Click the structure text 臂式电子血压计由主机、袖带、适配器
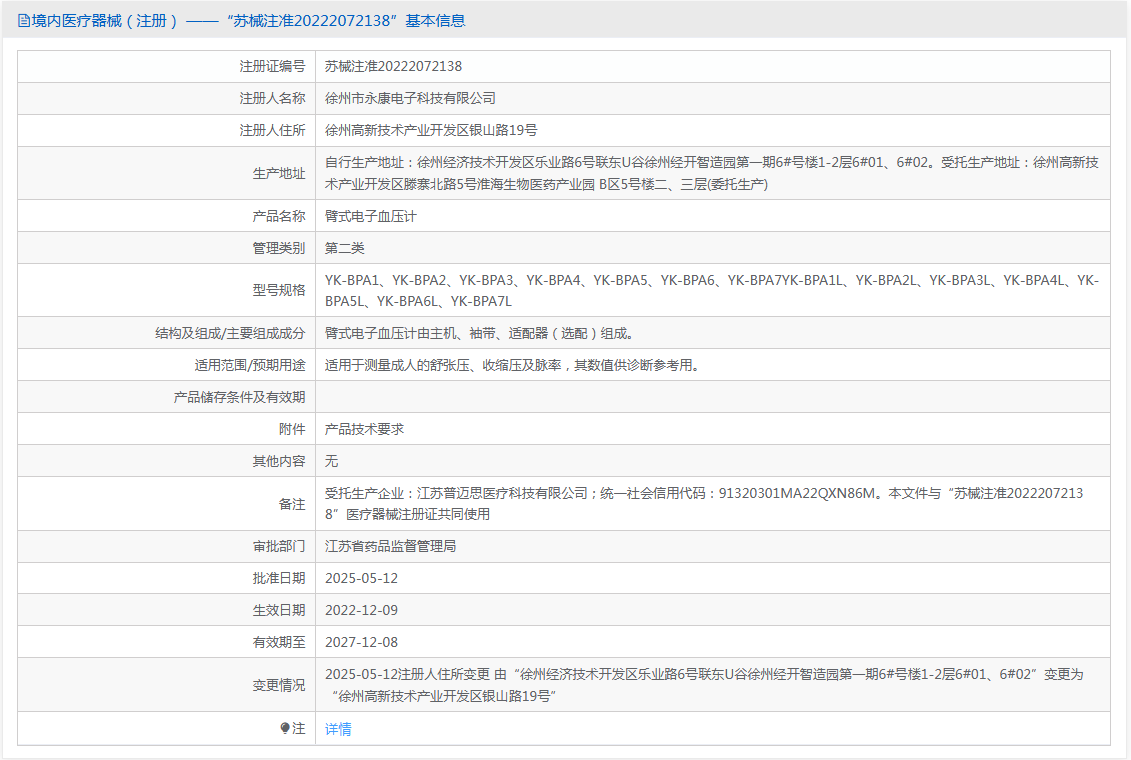 click(479, 333)
